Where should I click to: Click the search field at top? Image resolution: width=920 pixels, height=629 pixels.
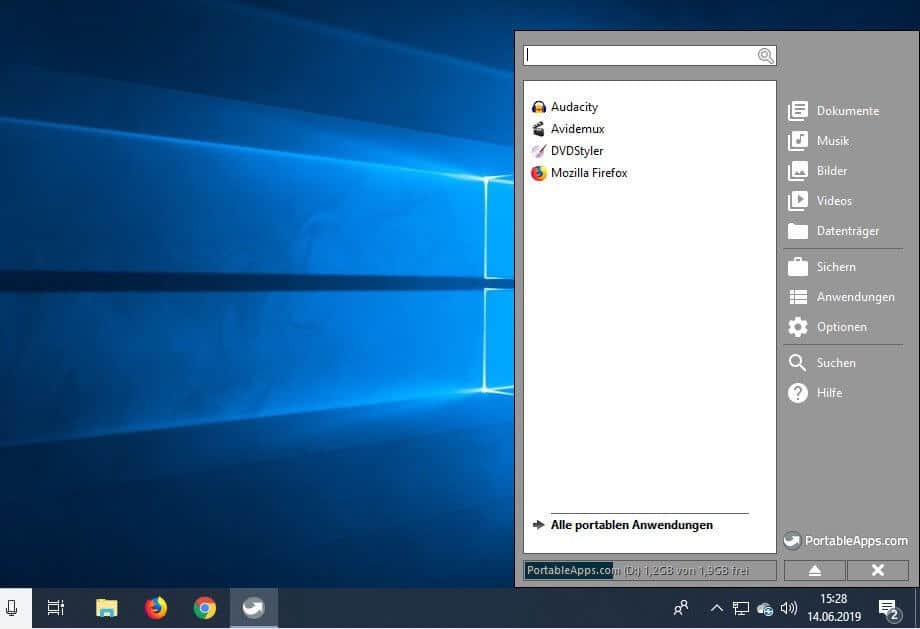pyautogui.click(x=640, y=56)
